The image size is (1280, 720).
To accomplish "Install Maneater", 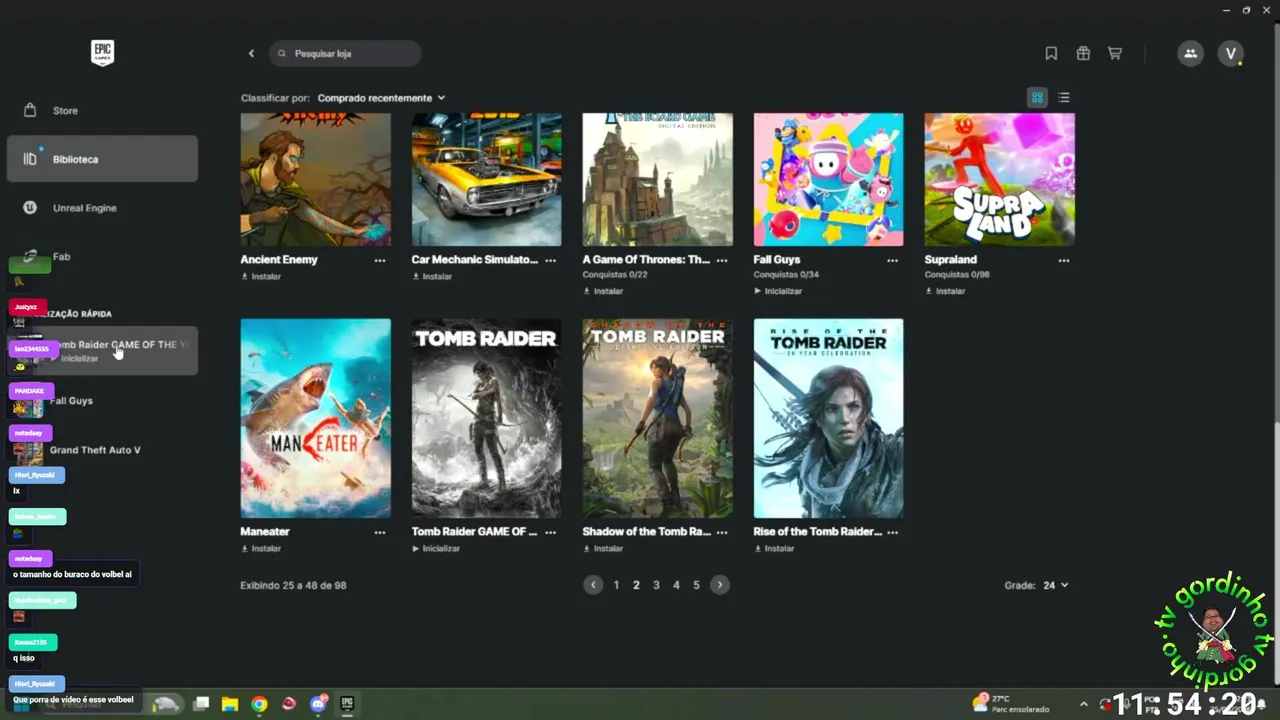I will (261, 548).
